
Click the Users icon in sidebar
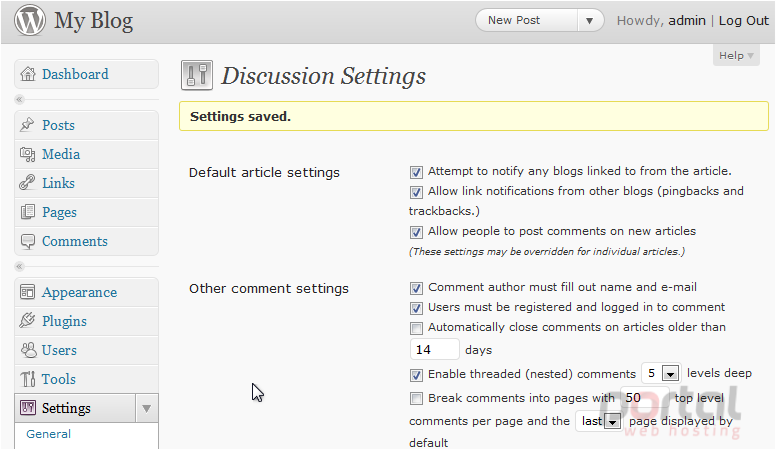[28, 350]
